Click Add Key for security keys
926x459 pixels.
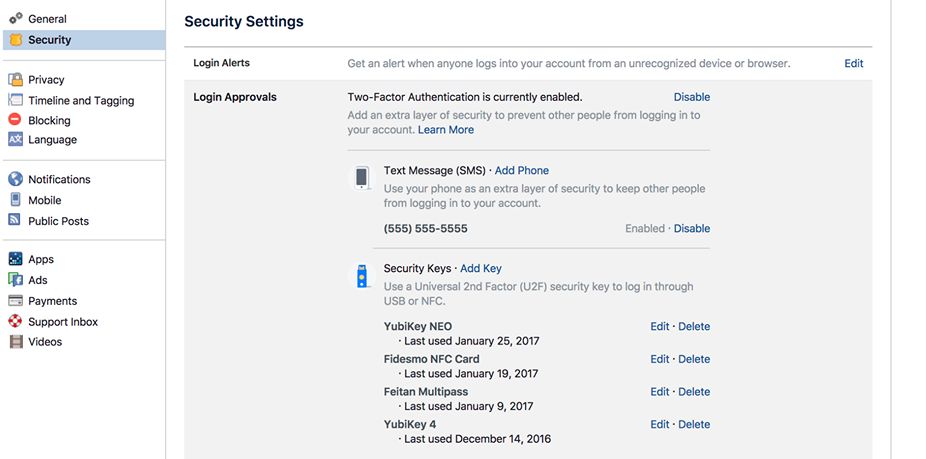[481, 269]
